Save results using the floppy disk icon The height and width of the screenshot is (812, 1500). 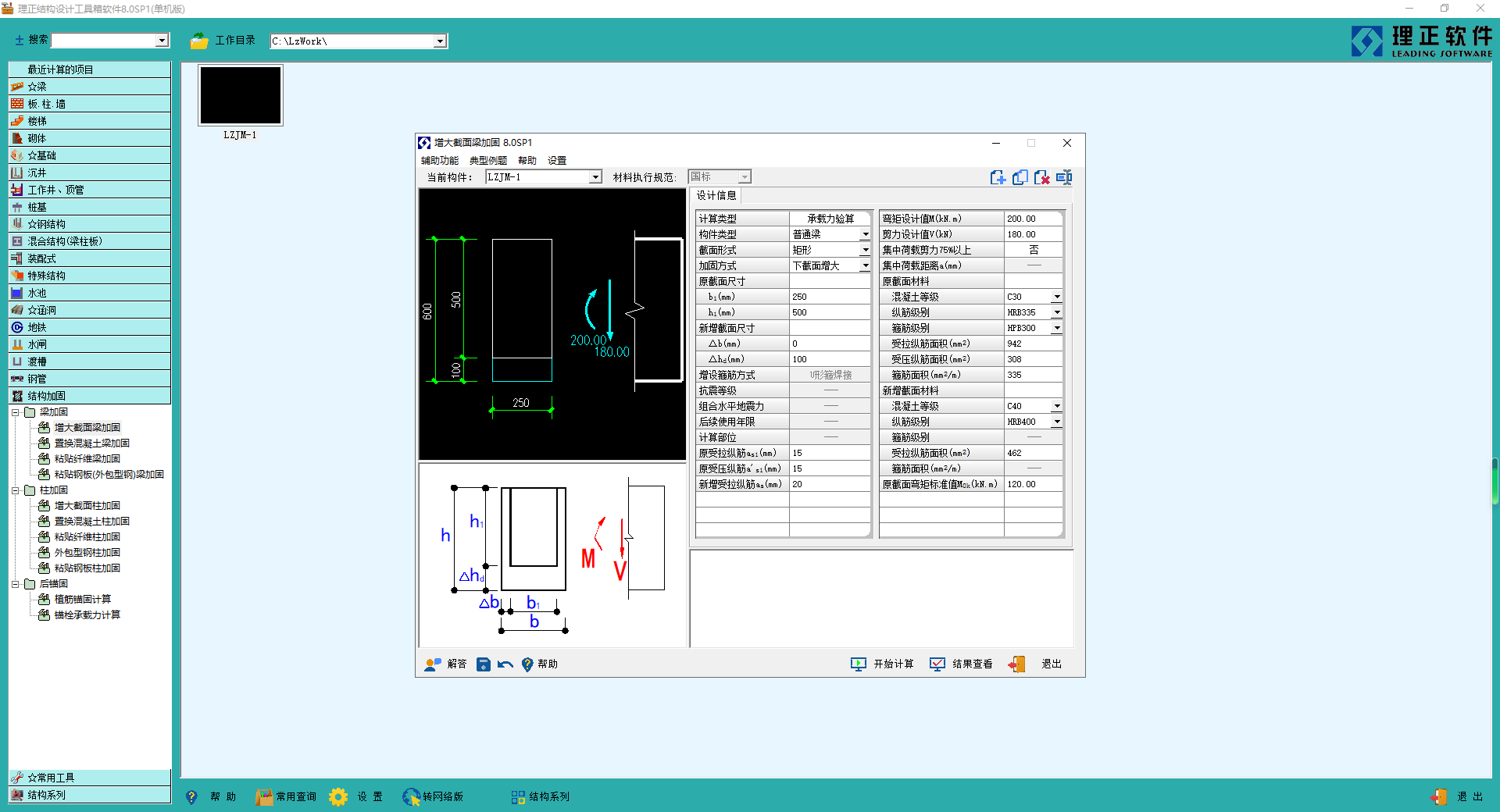pyautogui.click(x=484, y=664)
